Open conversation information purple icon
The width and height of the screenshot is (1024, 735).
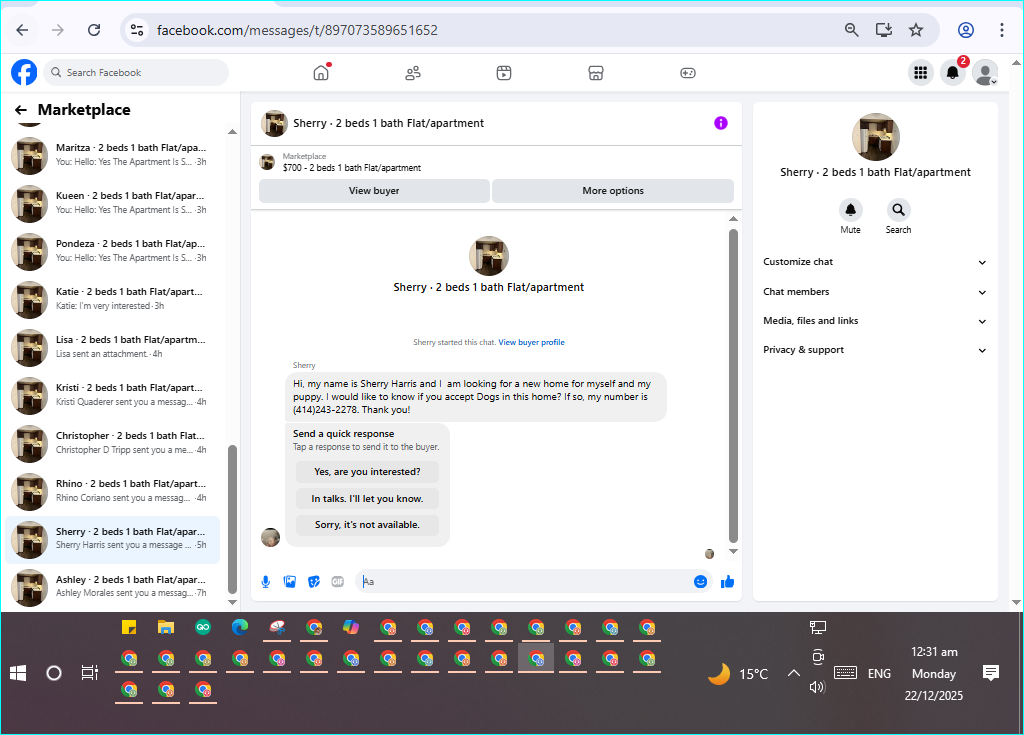(720, 123)
